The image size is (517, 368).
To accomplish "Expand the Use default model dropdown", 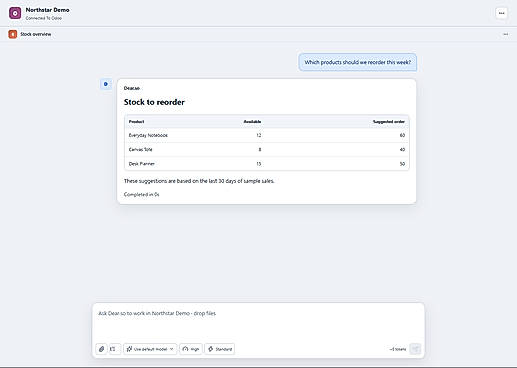I will click(x=150, y=349).
